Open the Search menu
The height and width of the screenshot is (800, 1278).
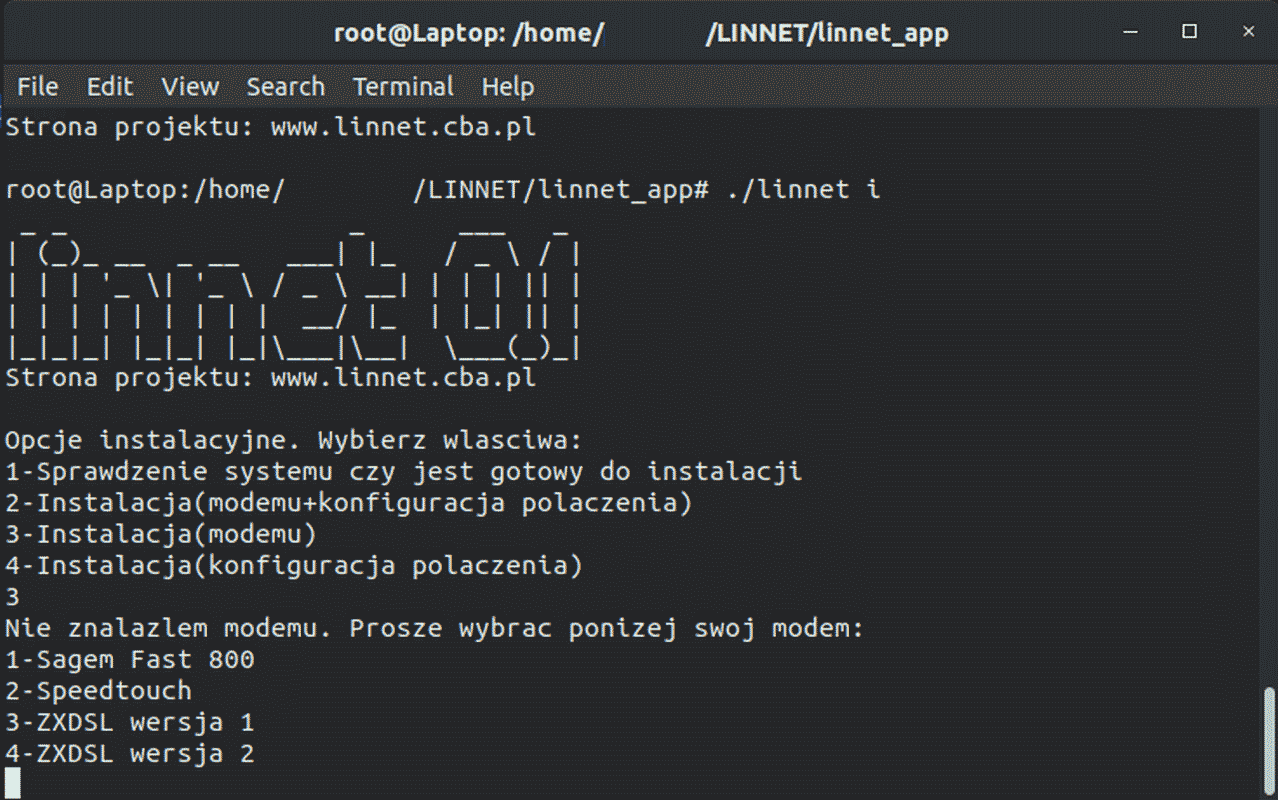[286, 87]
